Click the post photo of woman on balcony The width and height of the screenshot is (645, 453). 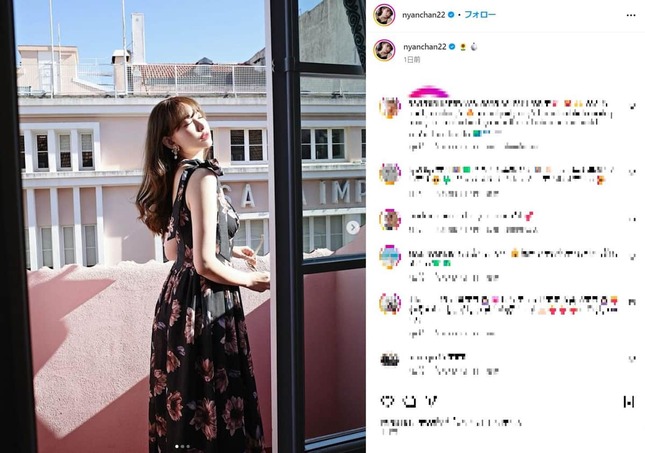tap(183, 226)
